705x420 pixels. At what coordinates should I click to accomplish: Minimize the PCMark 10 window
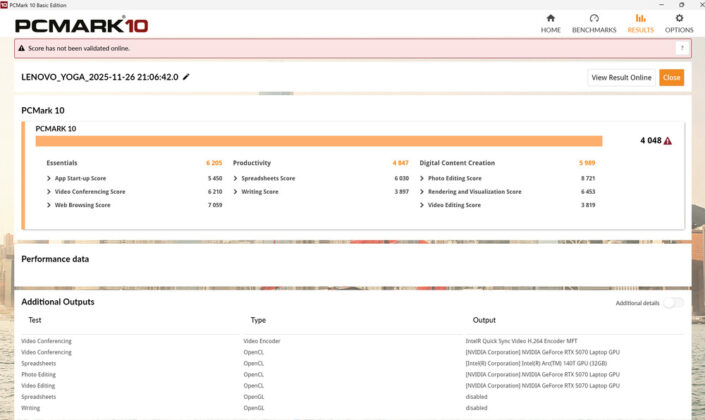pos(661,4)
